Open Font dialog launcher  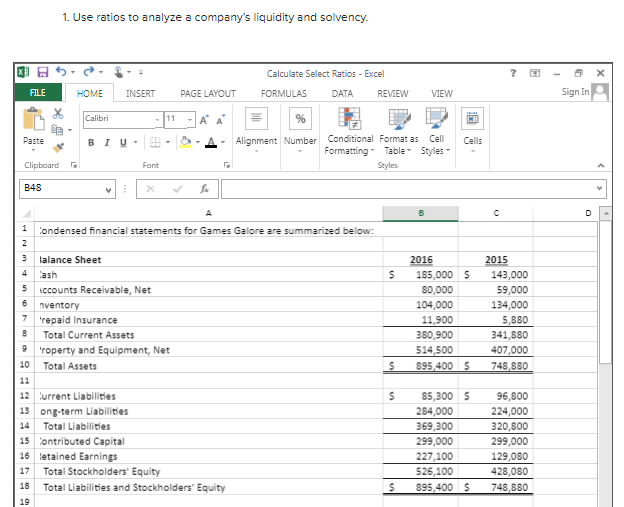tap(226, 165)
